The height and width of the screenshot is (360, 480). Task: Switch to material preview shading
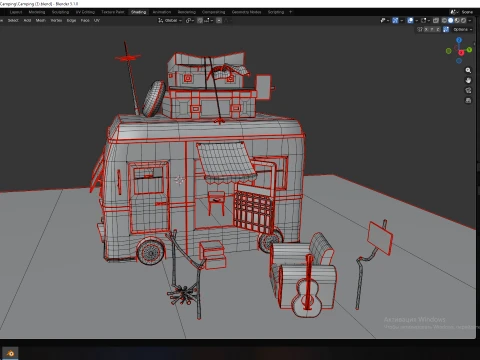coord(457,20)
